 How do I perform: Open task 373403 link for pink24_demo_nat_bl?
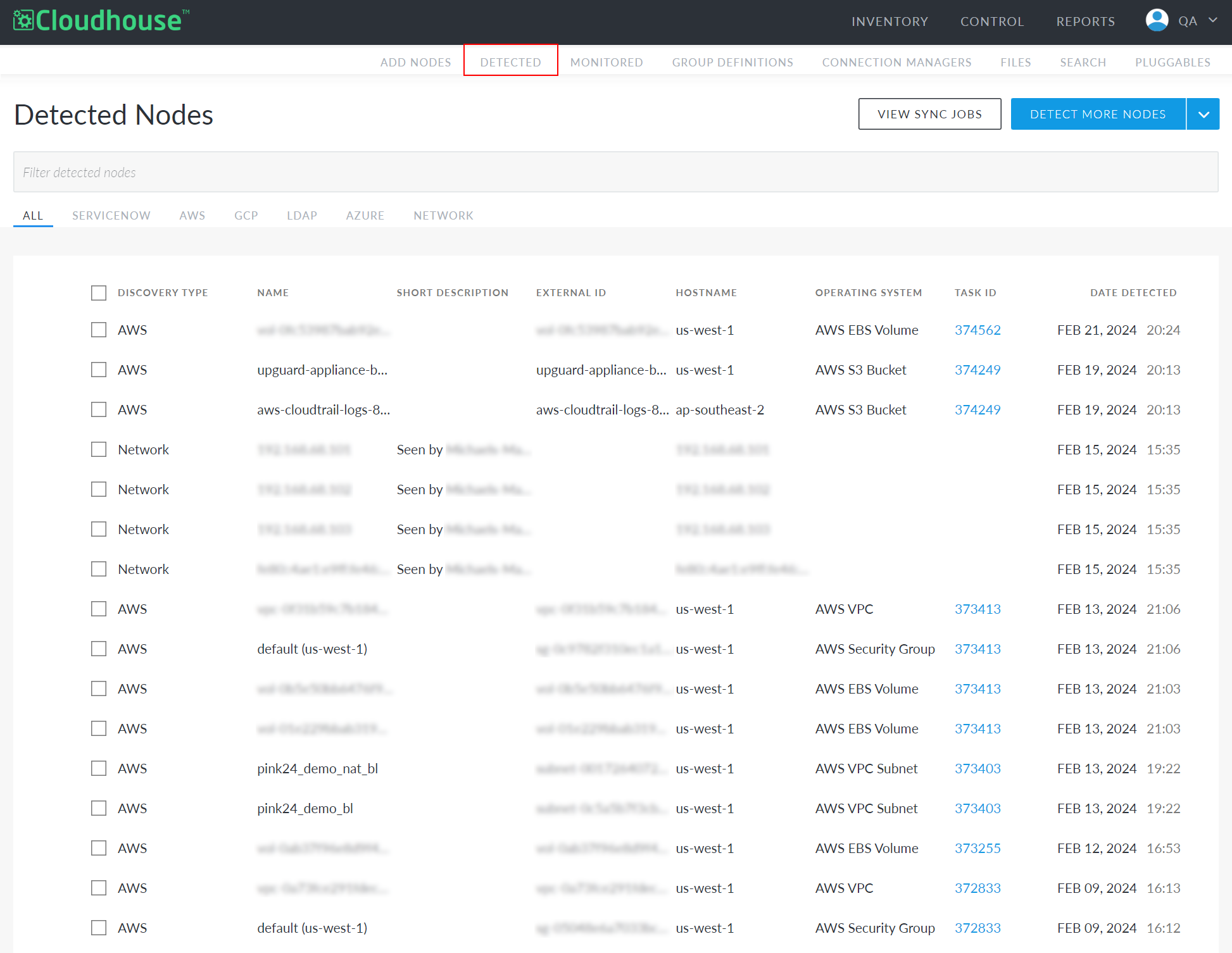pos(977,768)
